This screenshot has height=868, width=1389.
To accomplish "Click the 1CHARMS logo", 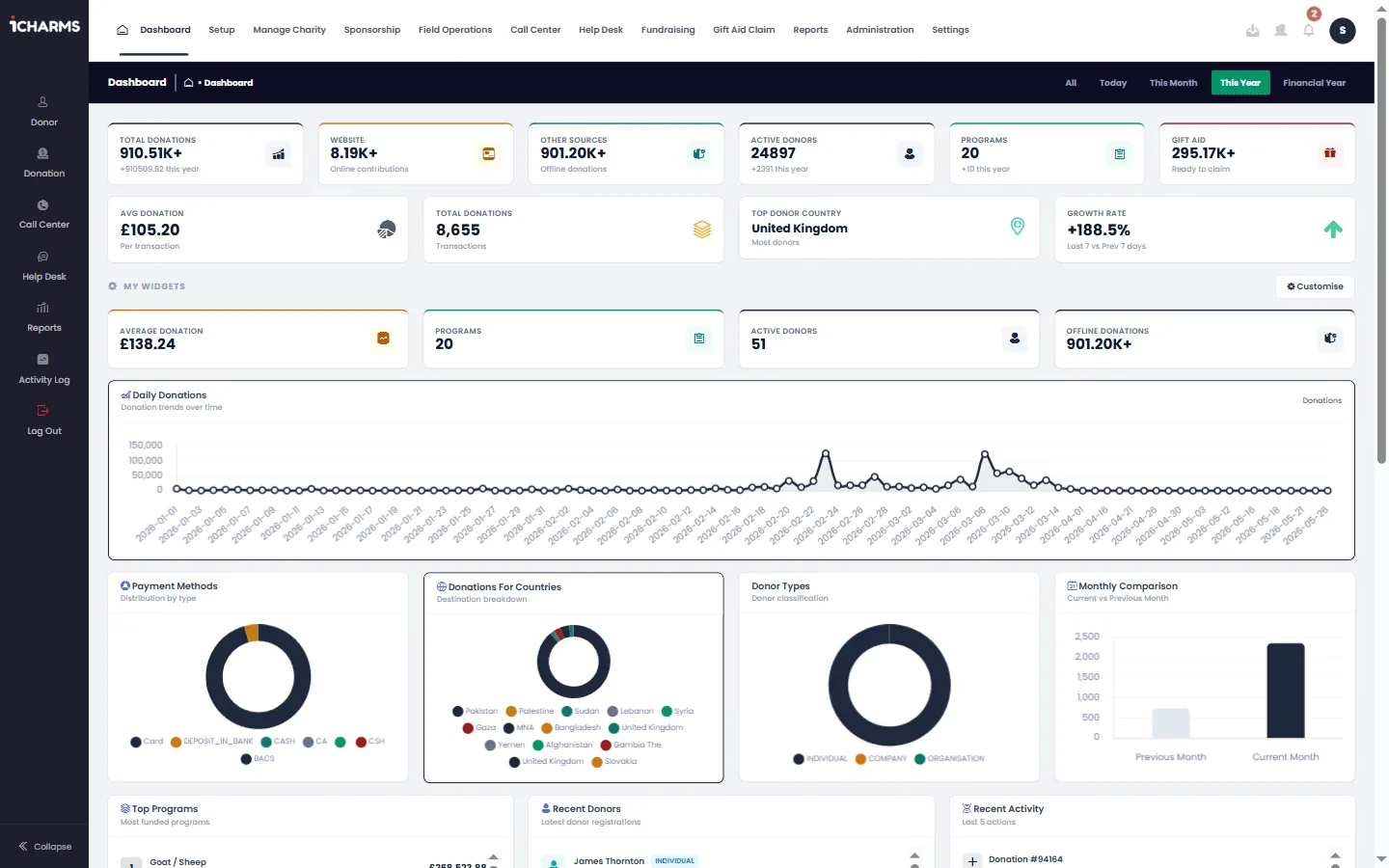I will (44, 26).
